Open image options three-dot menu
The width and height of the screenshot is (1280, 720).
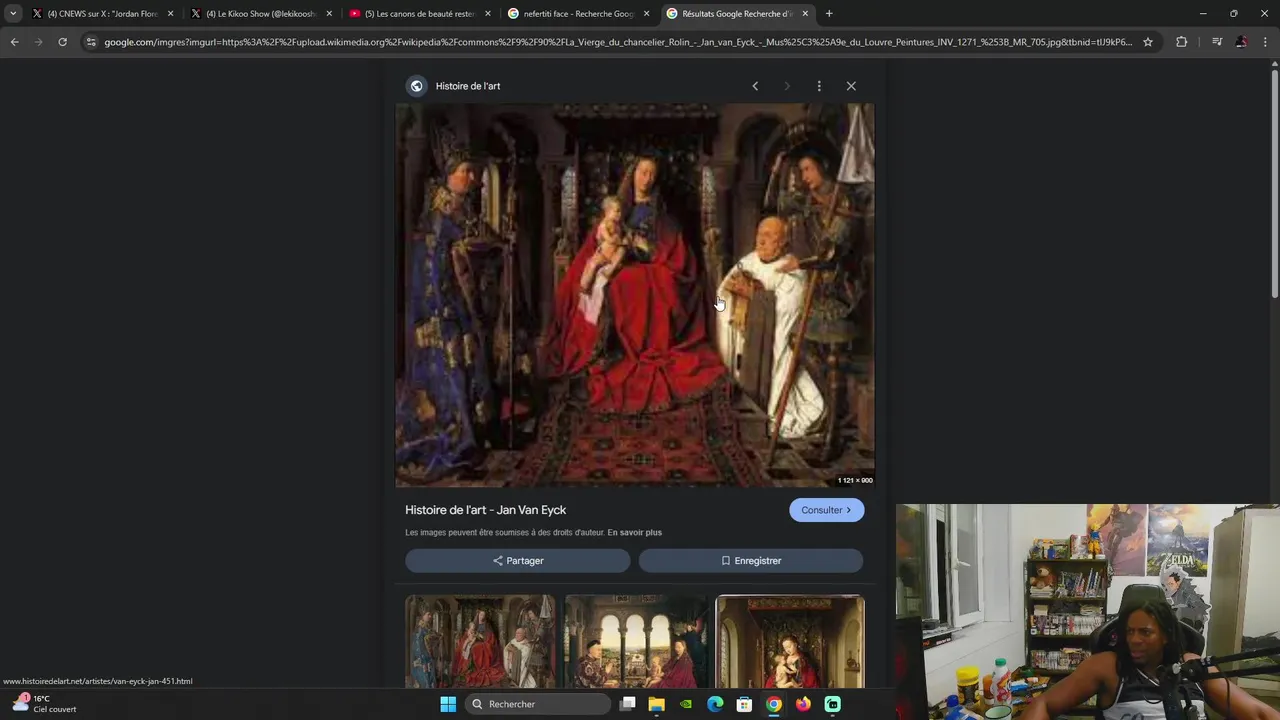(819, 86)
